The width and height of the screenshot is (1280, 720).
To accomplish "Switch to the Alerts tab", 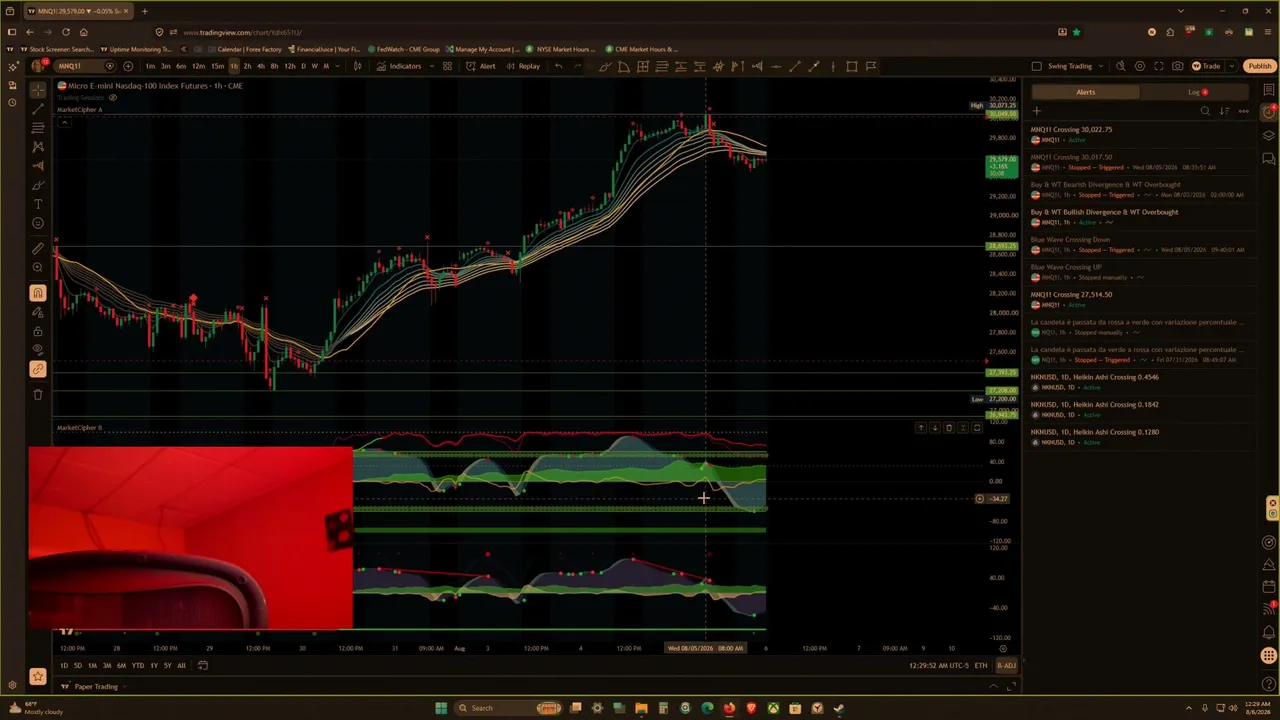I will (x=1085, y=92).
